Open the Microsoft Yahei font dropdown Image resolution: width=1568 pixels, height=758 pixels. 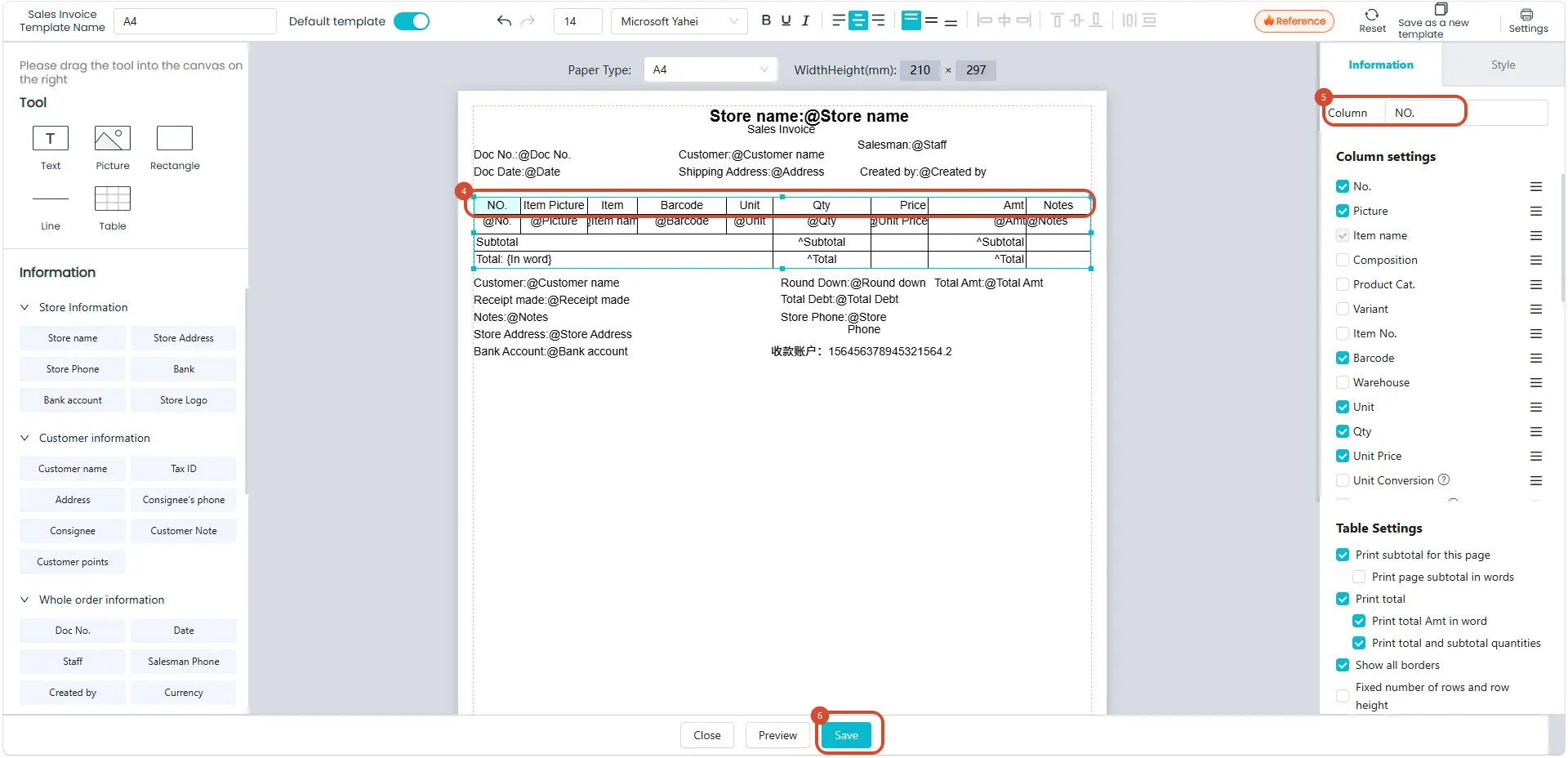point(679,21)
